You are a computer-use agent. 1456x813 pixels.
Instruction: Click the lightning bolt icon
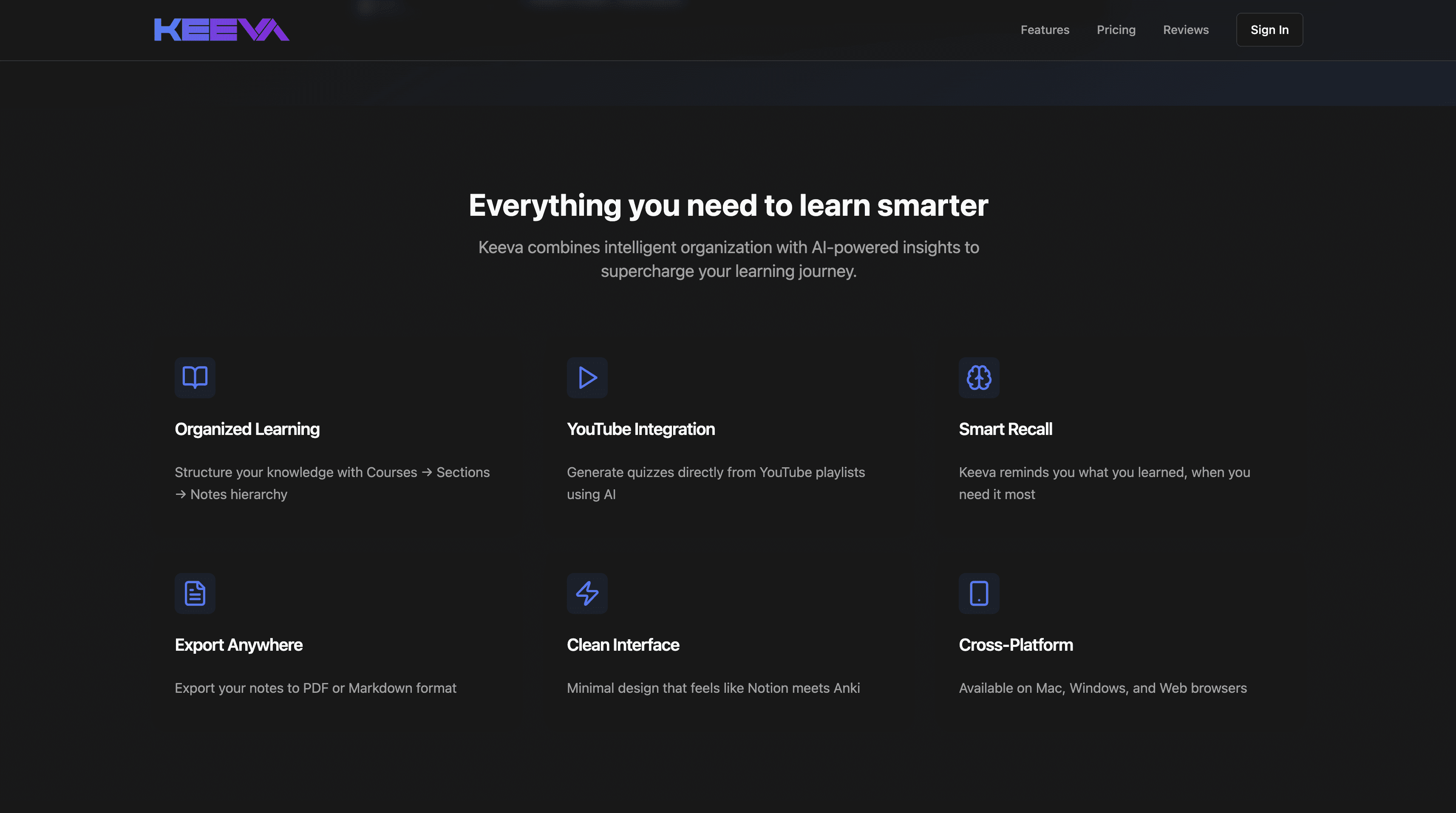(x=587, y=593)
